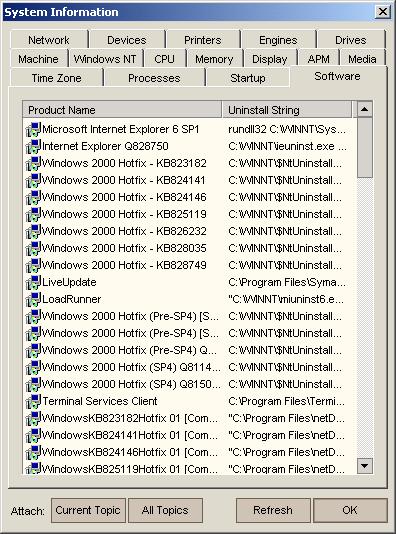
Task: Click the icon for WindowsKB824146Hotfix 01 row
Action: pos(33,453)
